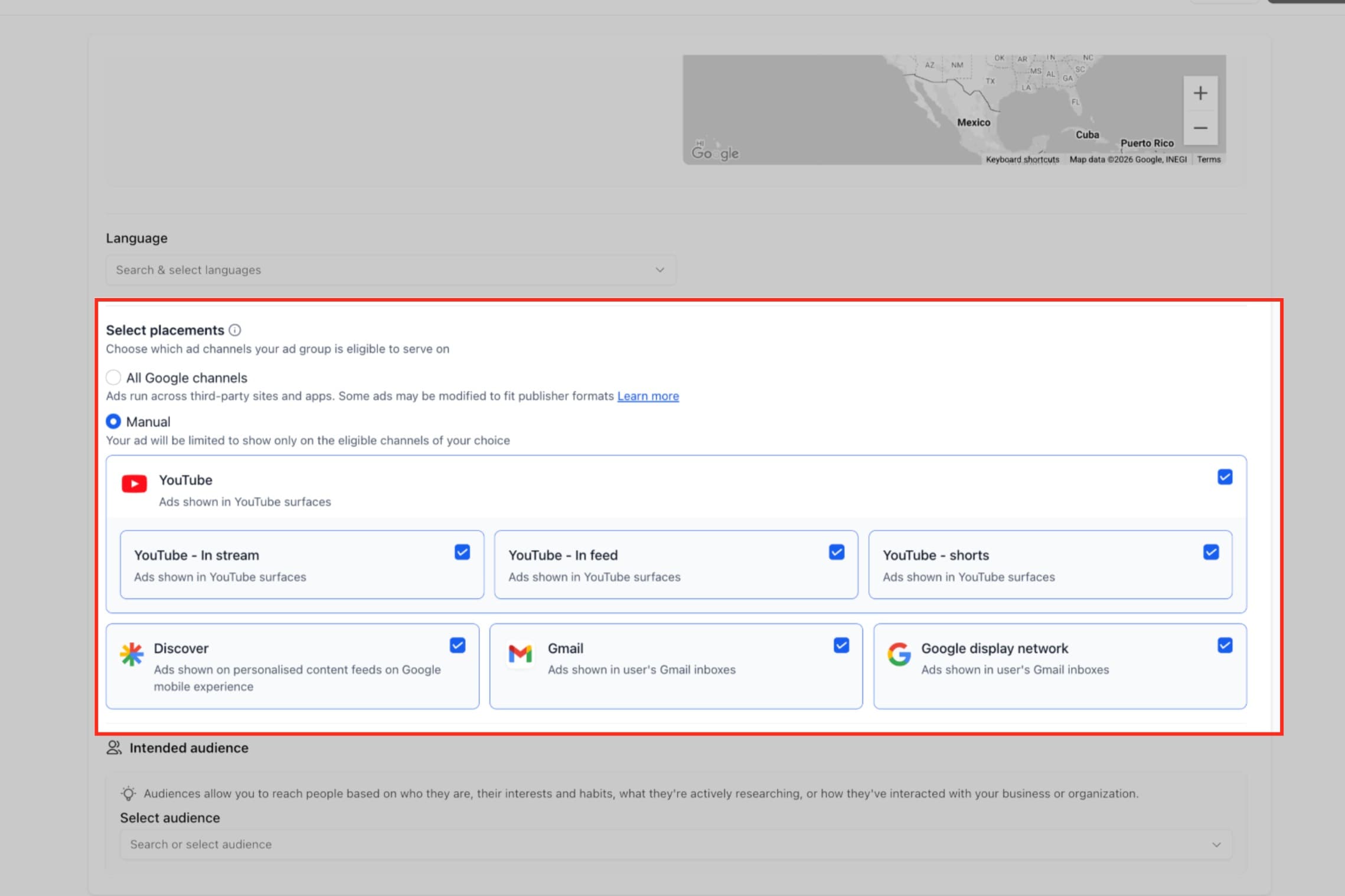The width and height of the screenshot is (1345, 896).
Task: Click Keyboard shortcuts on the map
Action: (x=1022, y=159)
